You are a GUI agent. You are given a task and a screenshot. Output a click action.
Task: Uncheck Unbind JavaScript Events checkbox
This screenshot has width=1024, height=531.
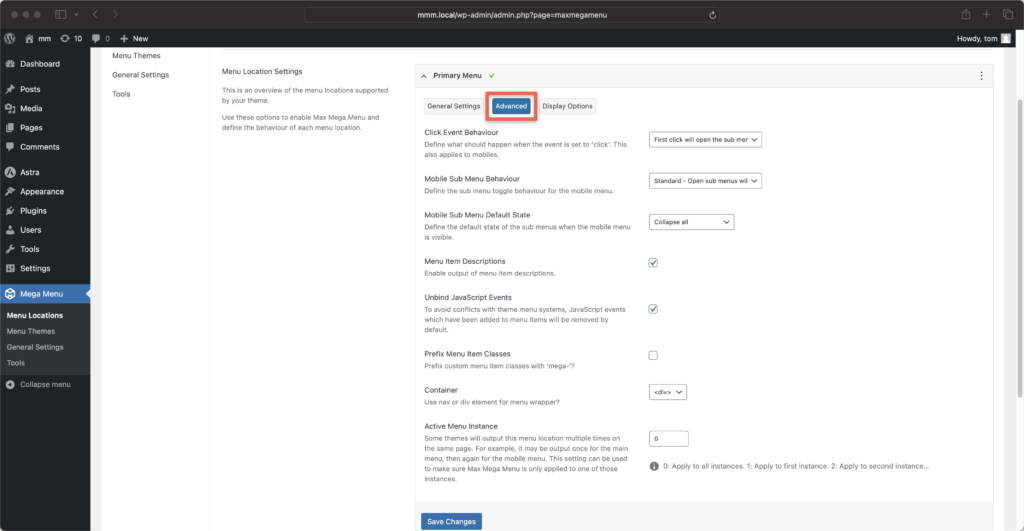click(653, 309)
